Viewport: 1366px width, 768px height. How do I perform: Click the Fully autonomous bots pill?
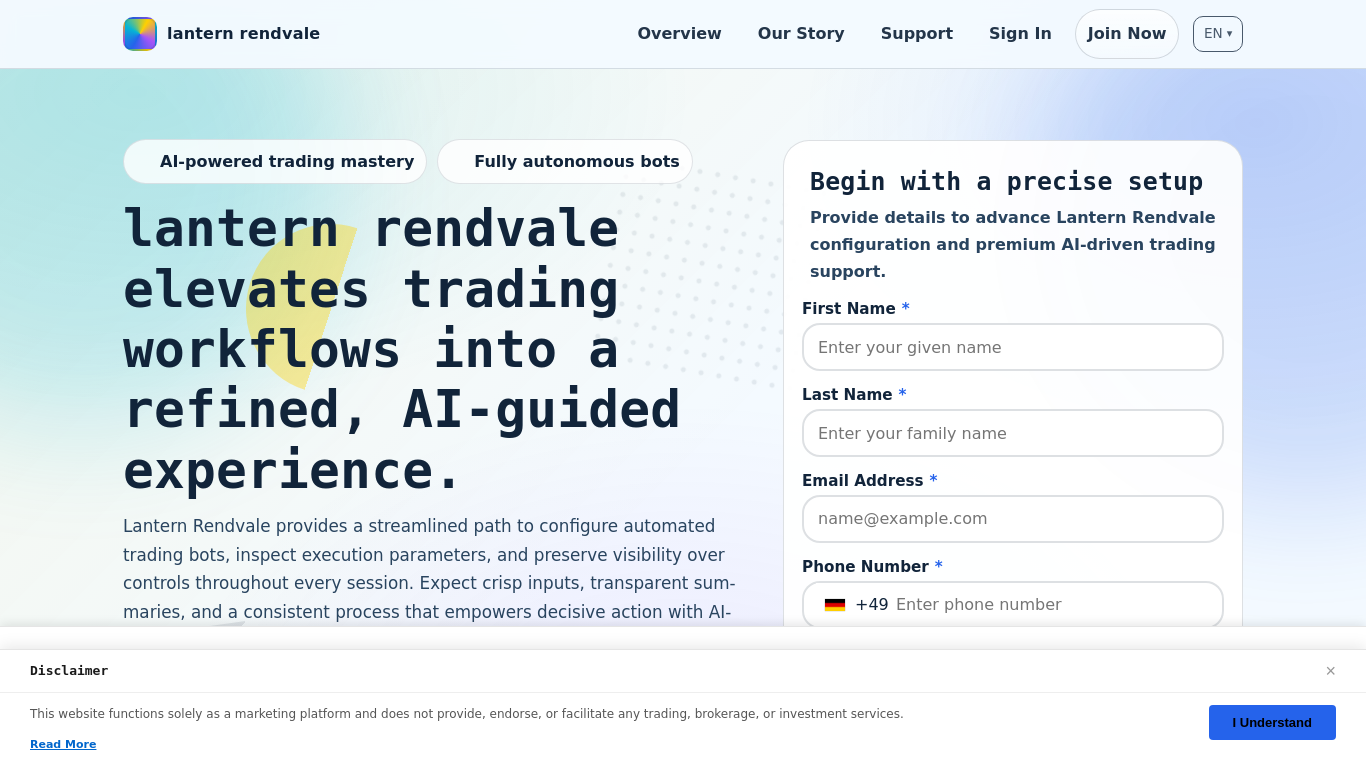(565, 161)
